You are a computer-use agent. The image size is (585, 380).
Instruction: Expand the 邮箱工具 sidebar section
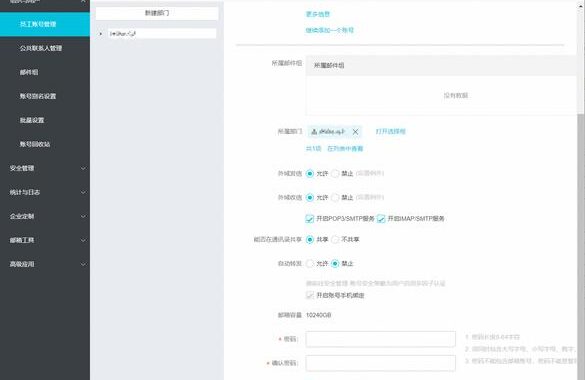45,240
